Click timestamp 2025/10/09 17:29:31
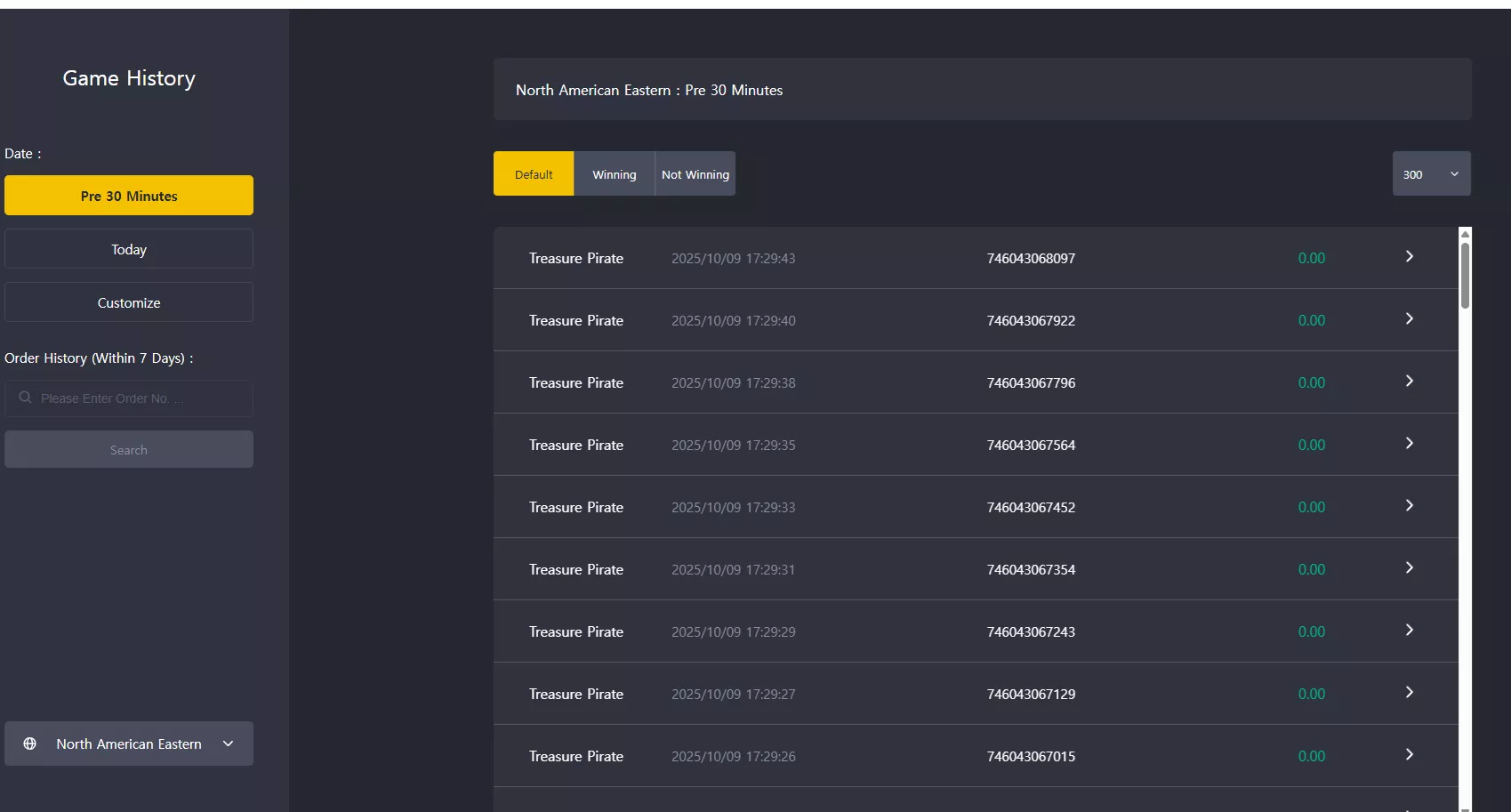Screen dimensions: 1511x812 click(734, 569)
